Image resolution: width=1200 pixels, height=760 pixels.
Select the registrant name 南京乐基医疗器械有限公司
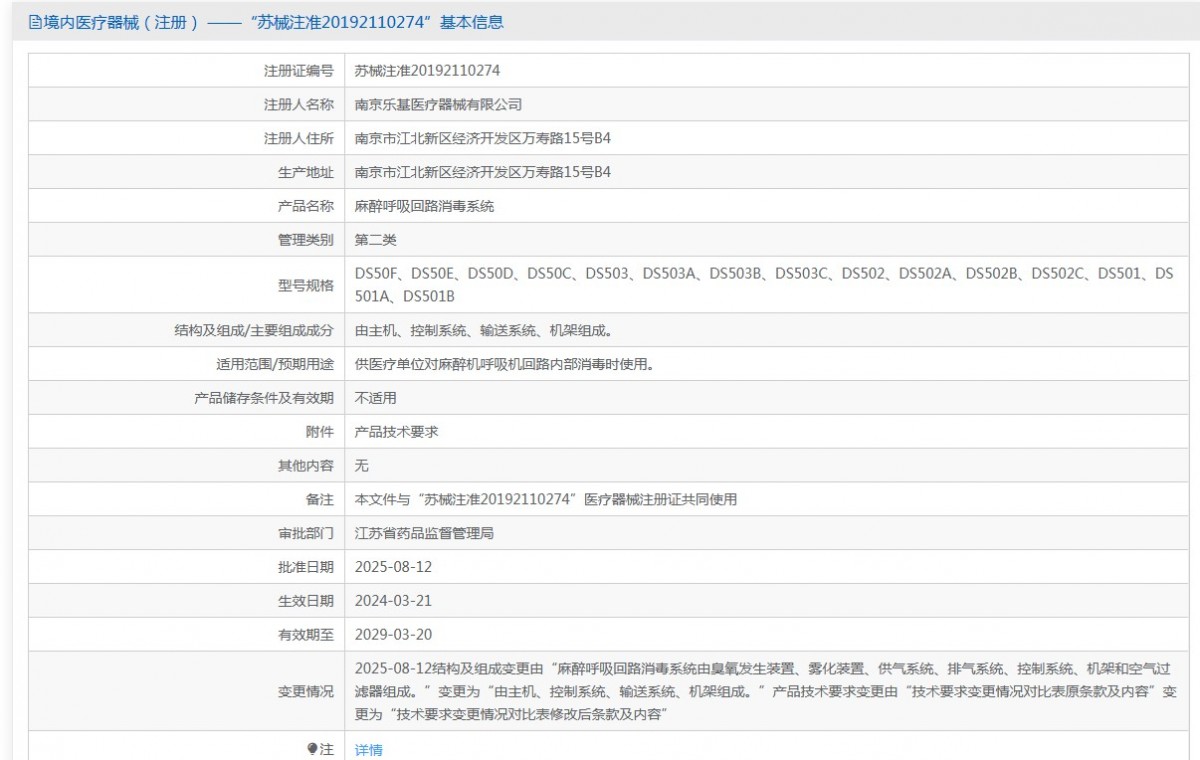tap(438, 104)
